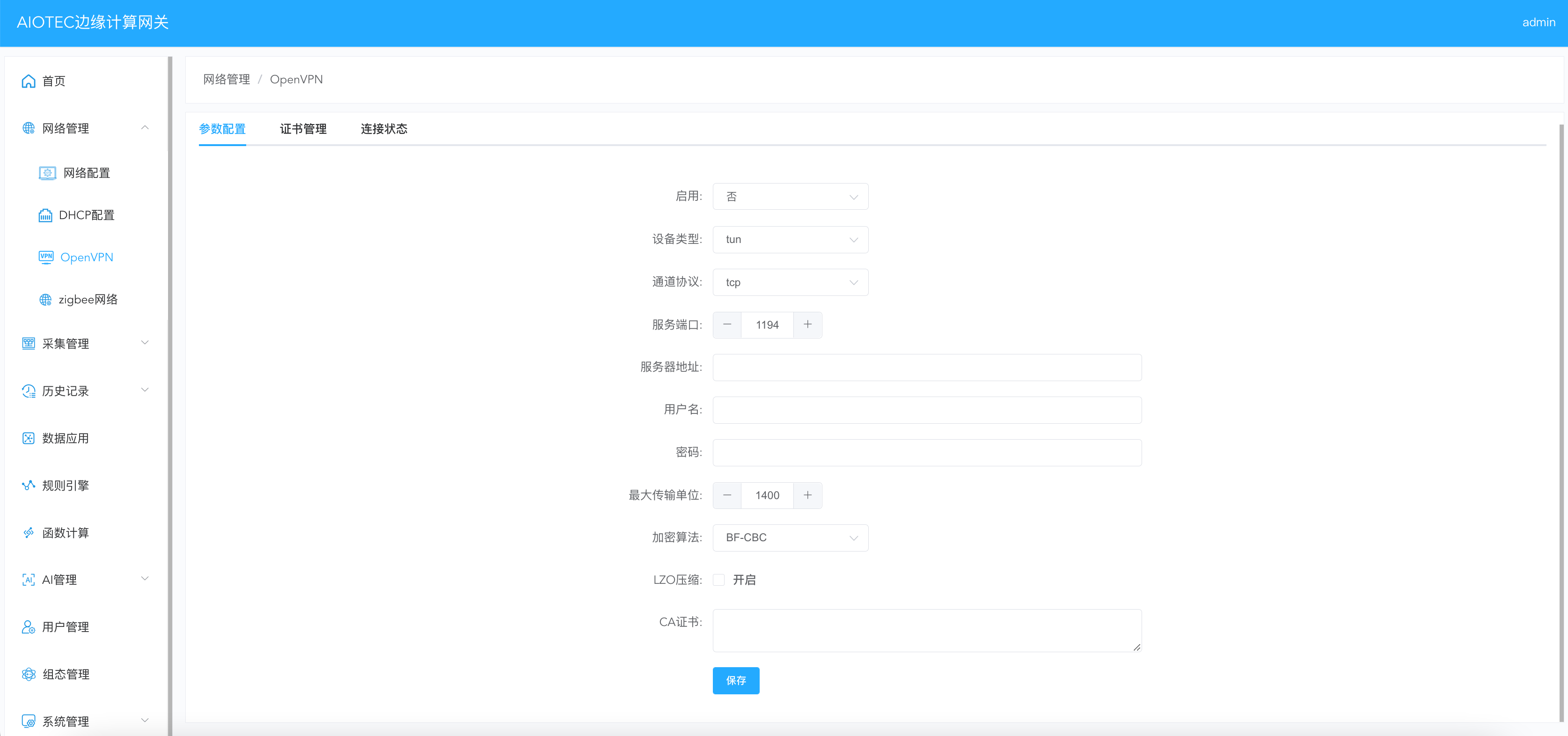The height and width of the screenshot is (736, 1568).
Task: Click the globe icon for 网络管理
Action: coord(29,128)
